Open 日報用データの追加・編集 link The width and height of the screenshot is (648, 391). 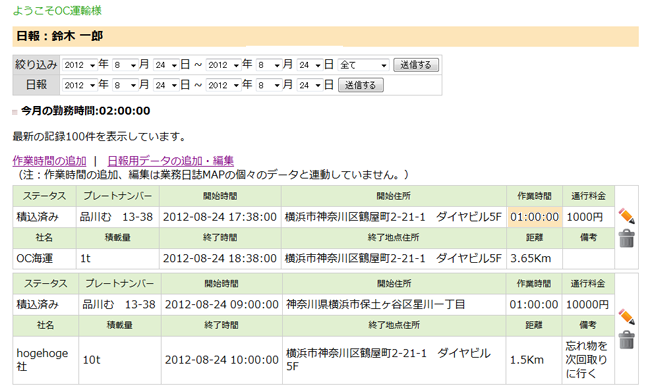[x=171, y=161]
